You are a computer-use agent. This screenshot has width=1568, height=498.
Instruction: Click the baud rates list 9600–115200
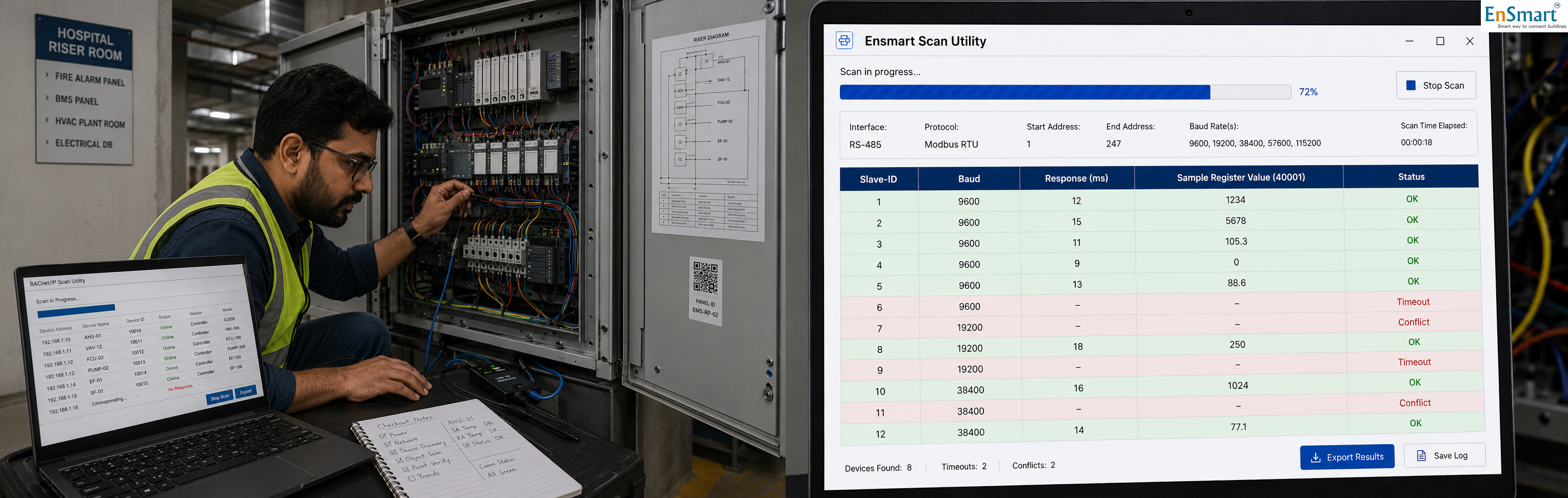[x=1255, y=143]
